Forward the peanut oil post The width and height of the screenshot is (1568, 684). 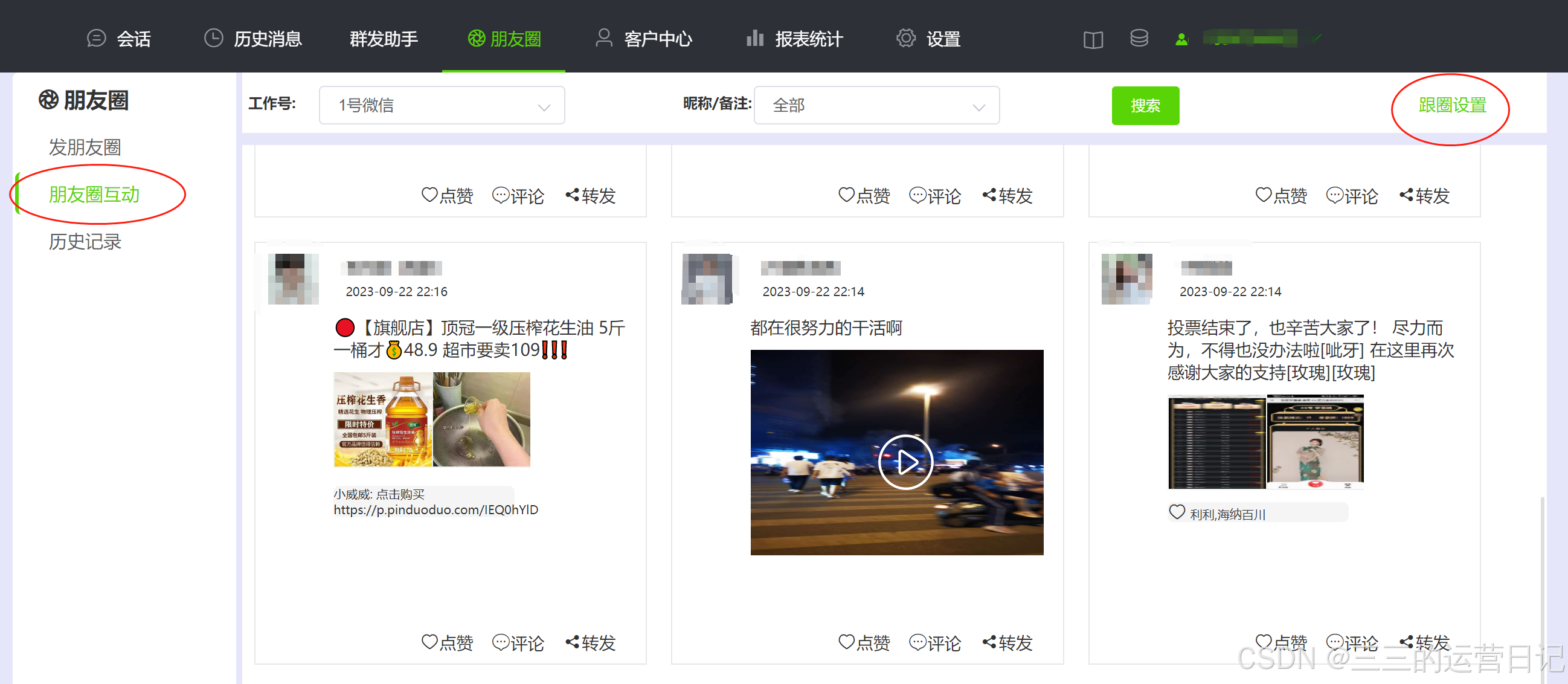click(591, 642)
